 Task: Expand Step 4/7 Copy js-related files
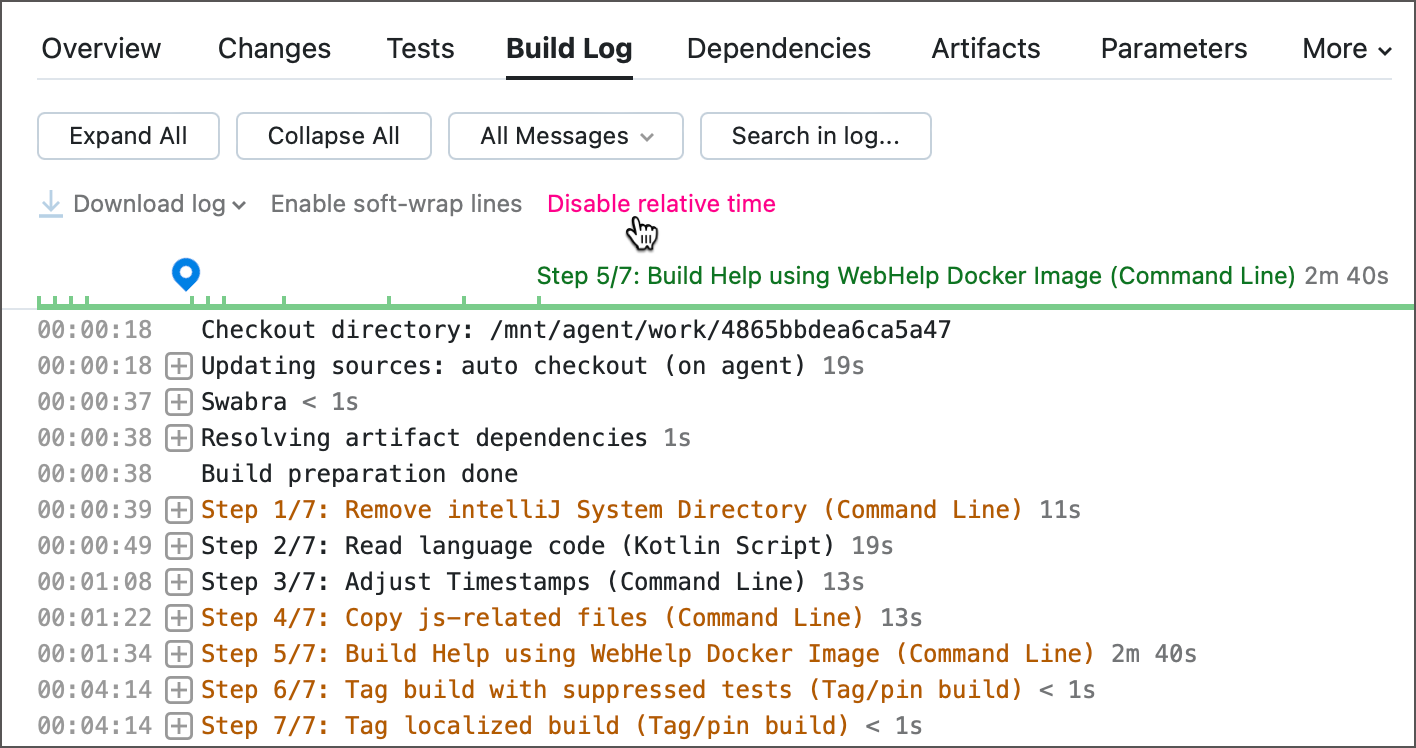click(178, 618)
